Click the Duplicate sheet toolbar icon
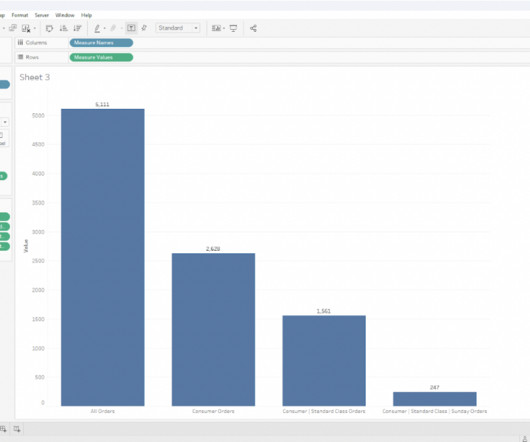Screen dimensions: 530x442 coord(13,28)
